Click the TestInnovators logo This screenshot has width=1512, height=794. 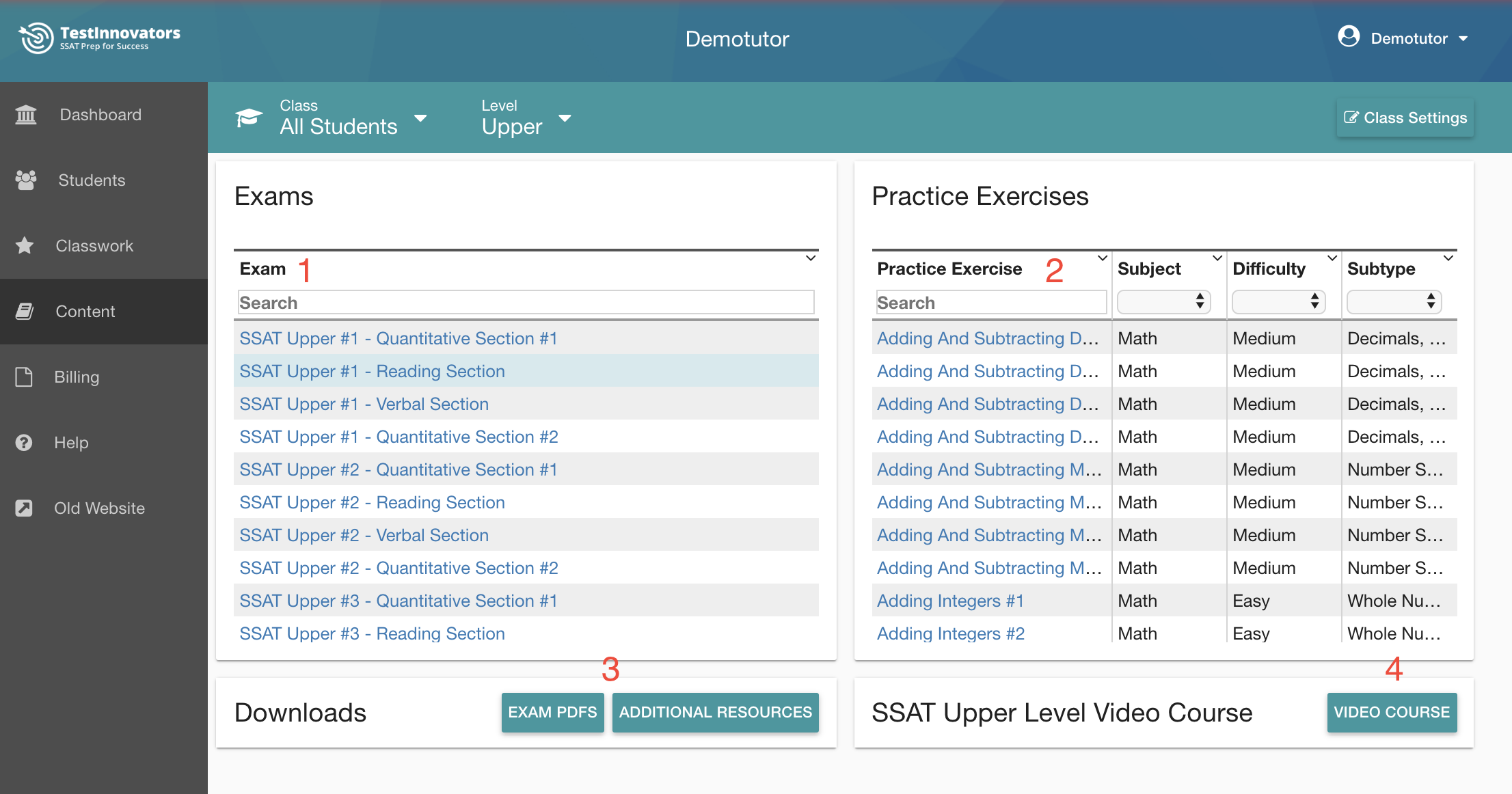[x=99, y=38]
